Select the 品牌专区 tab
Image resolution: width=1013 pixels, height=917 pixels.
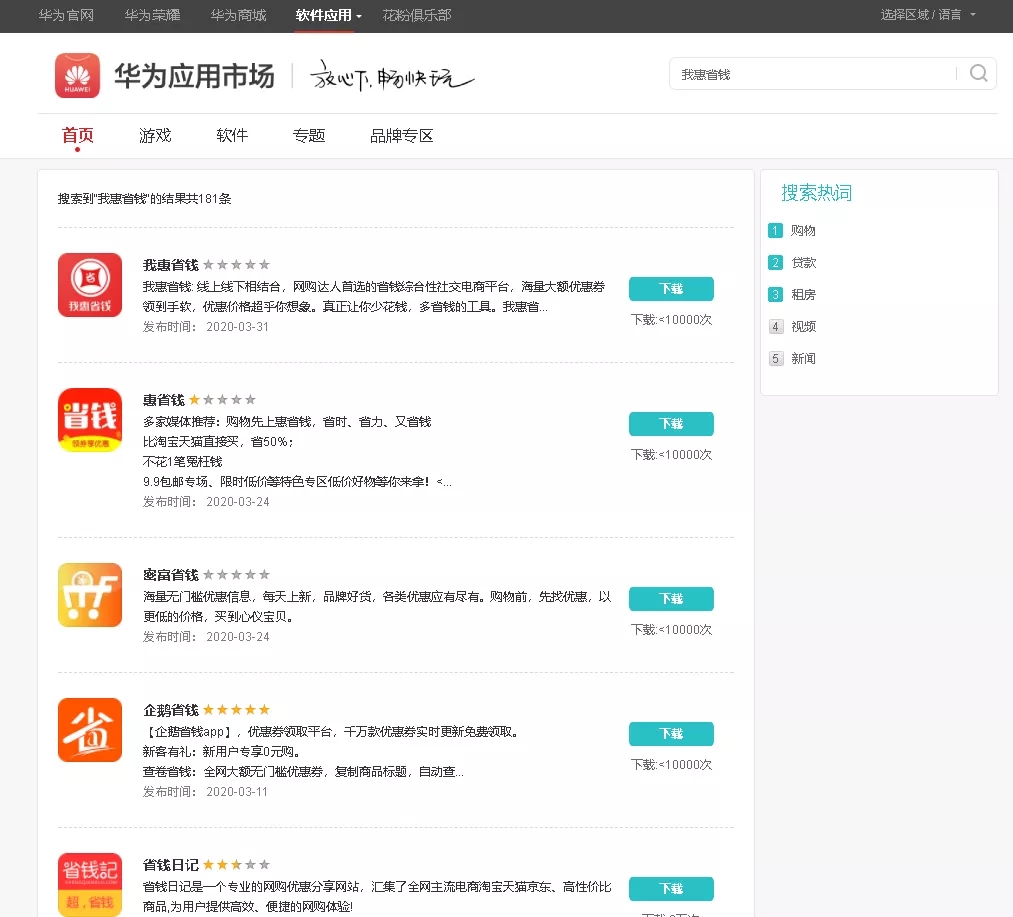401,136
